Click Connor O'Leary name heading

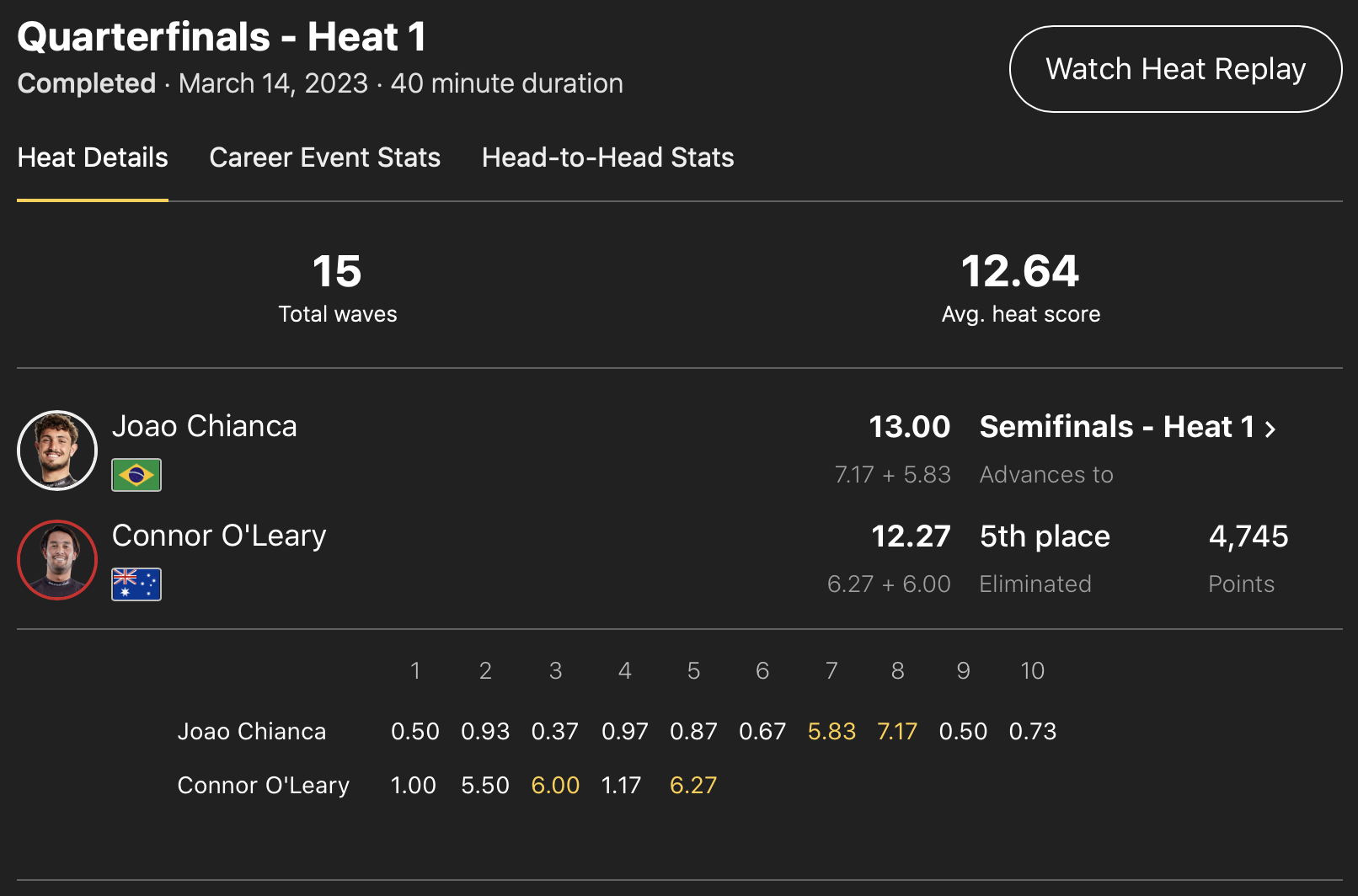click(x=219, y=536)
